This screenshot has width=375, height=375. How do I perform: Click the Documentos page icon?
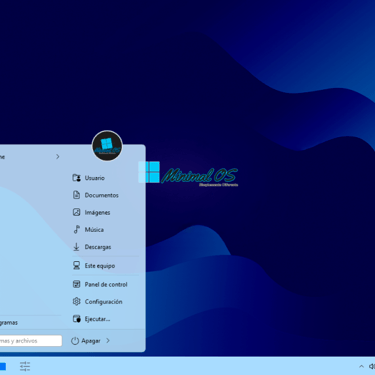[77, 195]
